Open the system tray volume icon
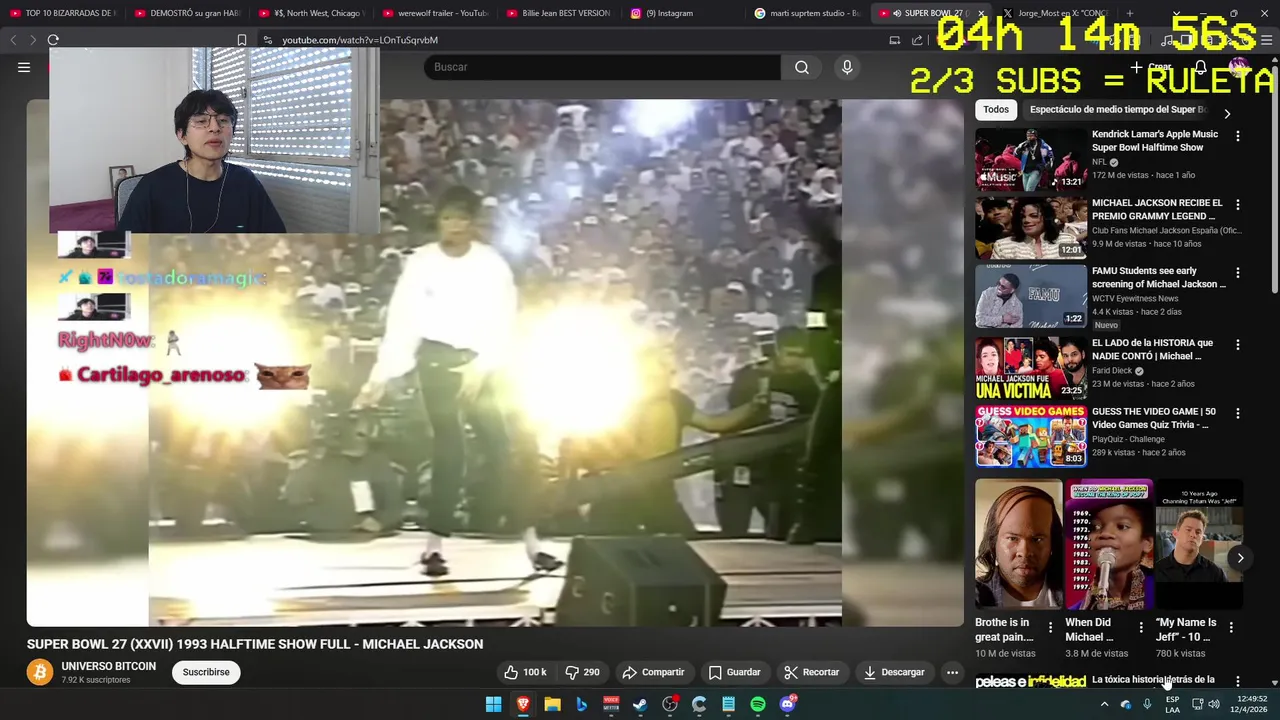 coord(1214,704)
